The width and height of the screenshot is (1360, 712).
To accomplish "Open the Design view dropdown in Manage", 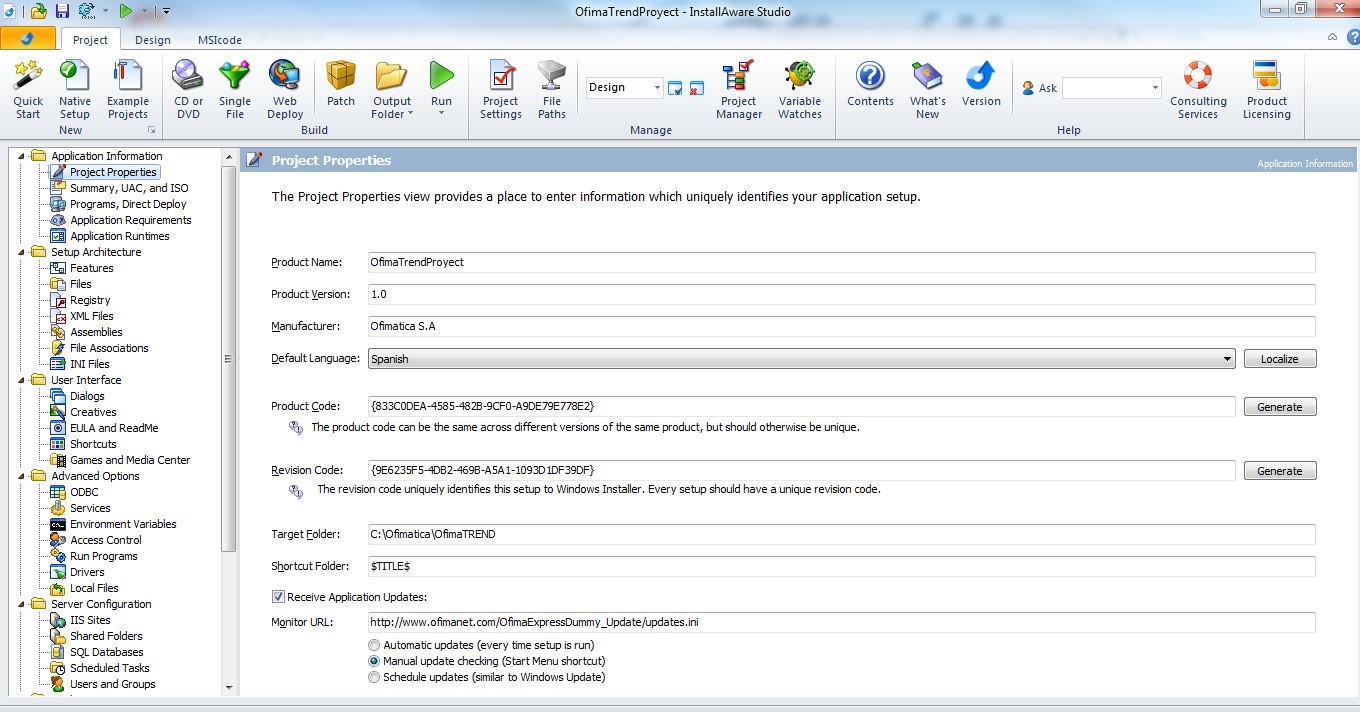I will coord(657,88).
